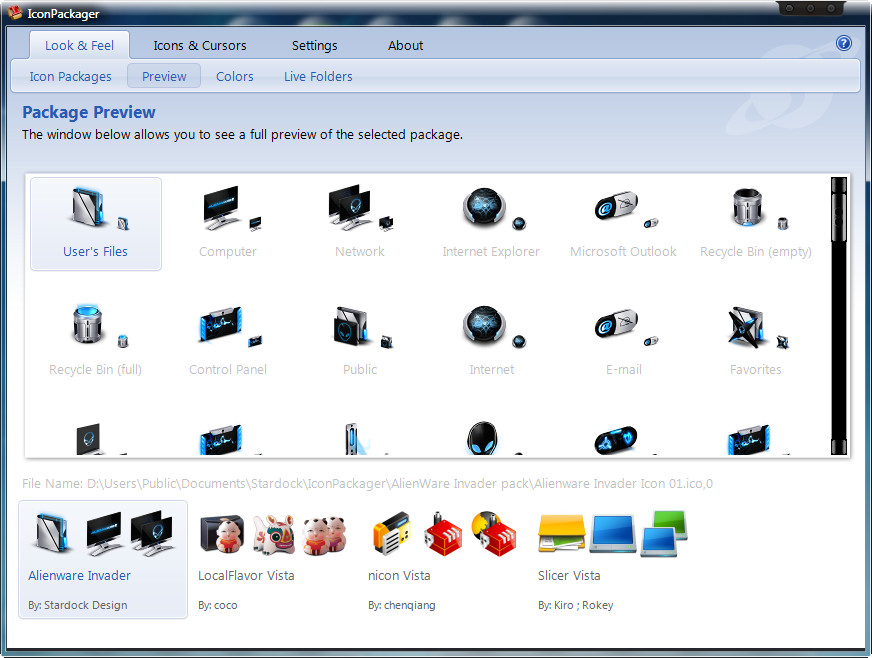Open the Settings tab

[x=315, y=45]
